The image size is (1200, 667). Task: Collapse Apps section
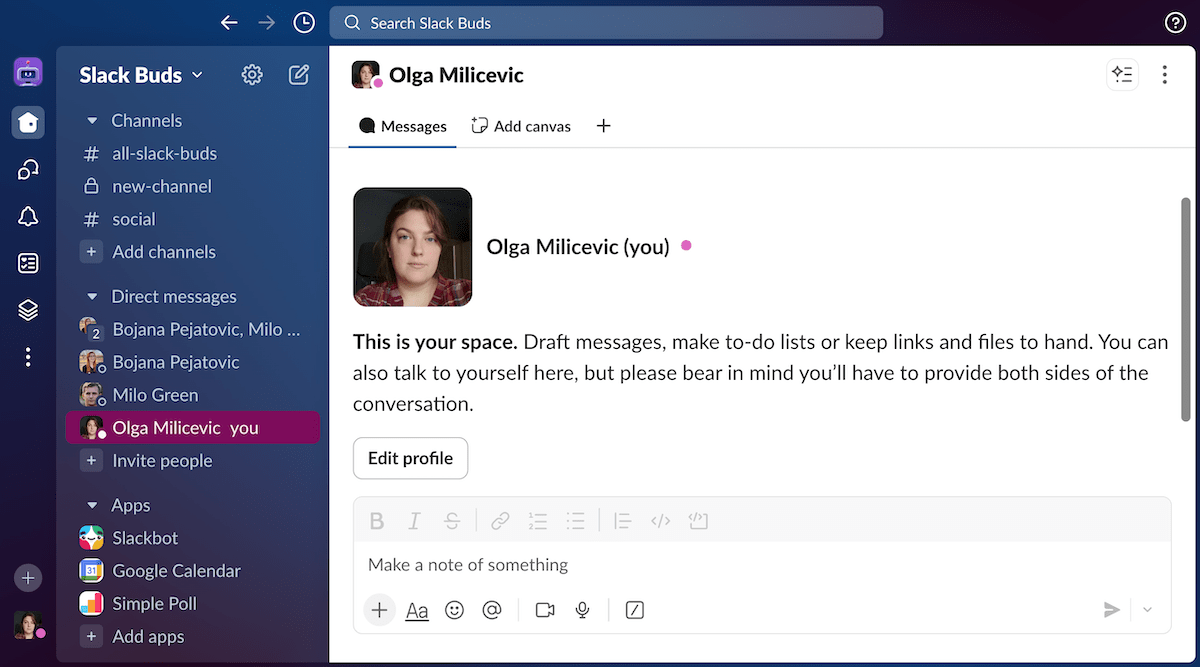coord(92,506)
